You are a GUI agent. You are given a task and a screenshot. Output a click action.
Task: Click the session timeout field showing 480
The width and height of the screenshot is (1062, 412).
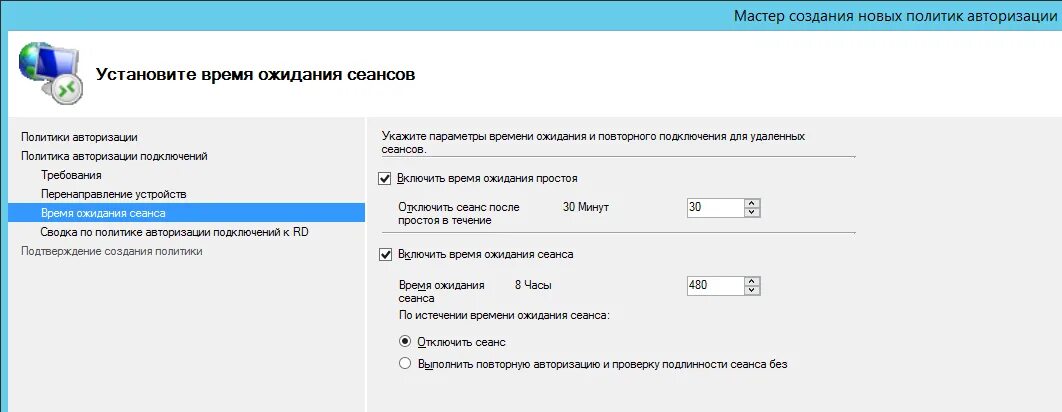point(715,285)
